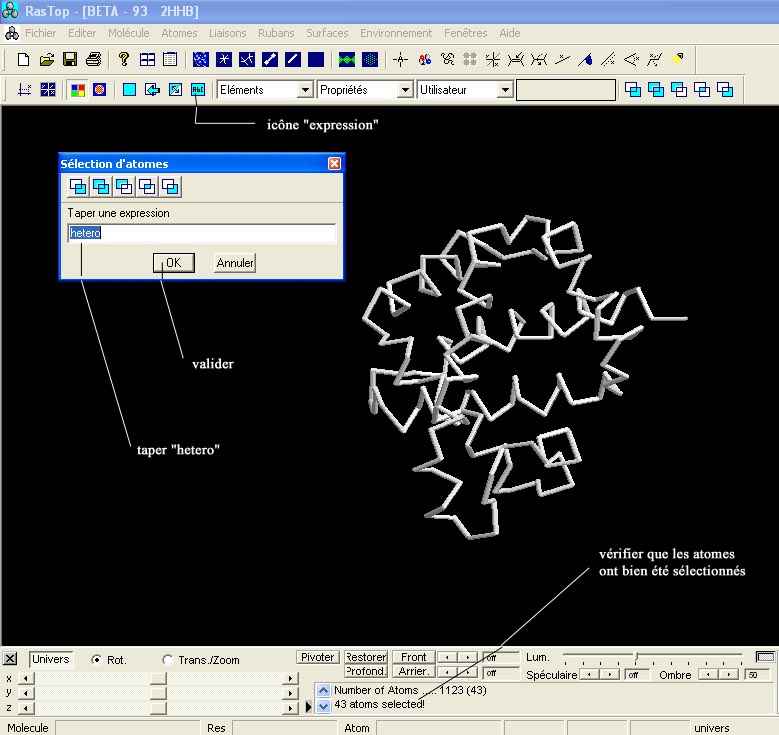The height and width of the screenshot is (735, 779).
Task: Click the Annuler button
Action: (235, 263)
